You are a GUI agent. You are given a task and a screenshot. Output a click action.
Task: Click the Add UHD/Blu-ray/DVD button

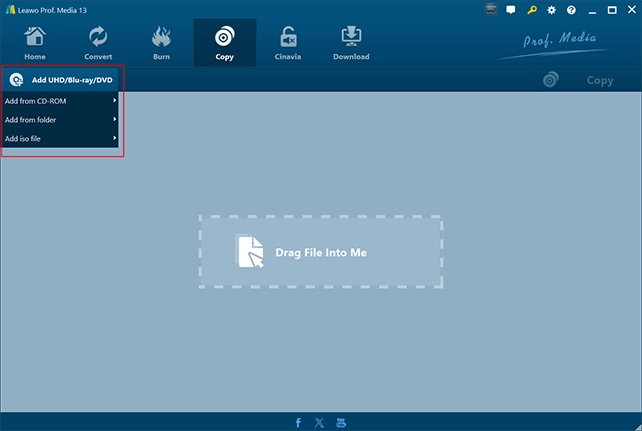click(x=61, y=80)
